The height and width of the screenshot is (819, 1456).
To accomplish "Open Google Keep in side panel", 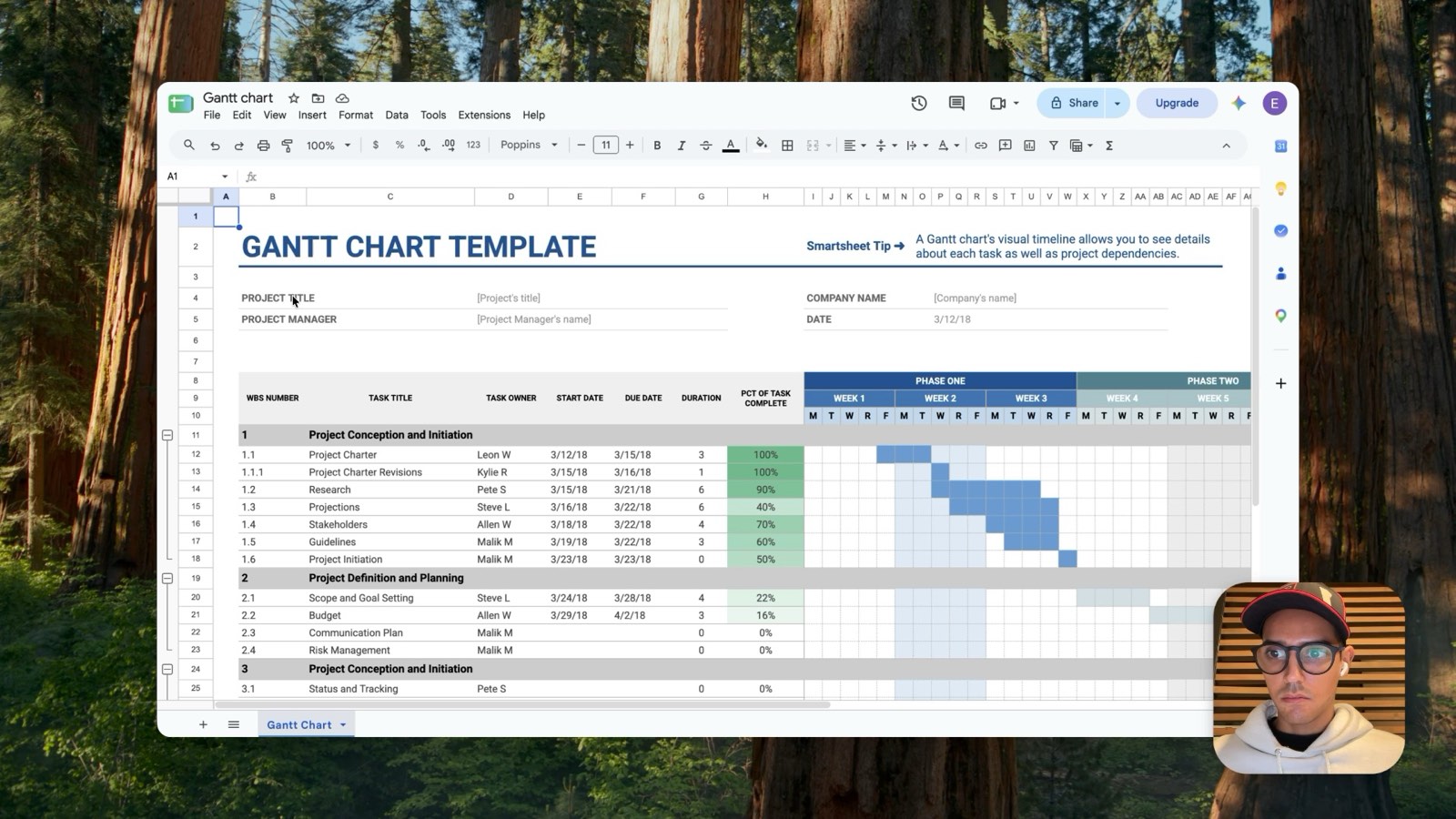I will pyautogui.click(x=1280, y=188).
